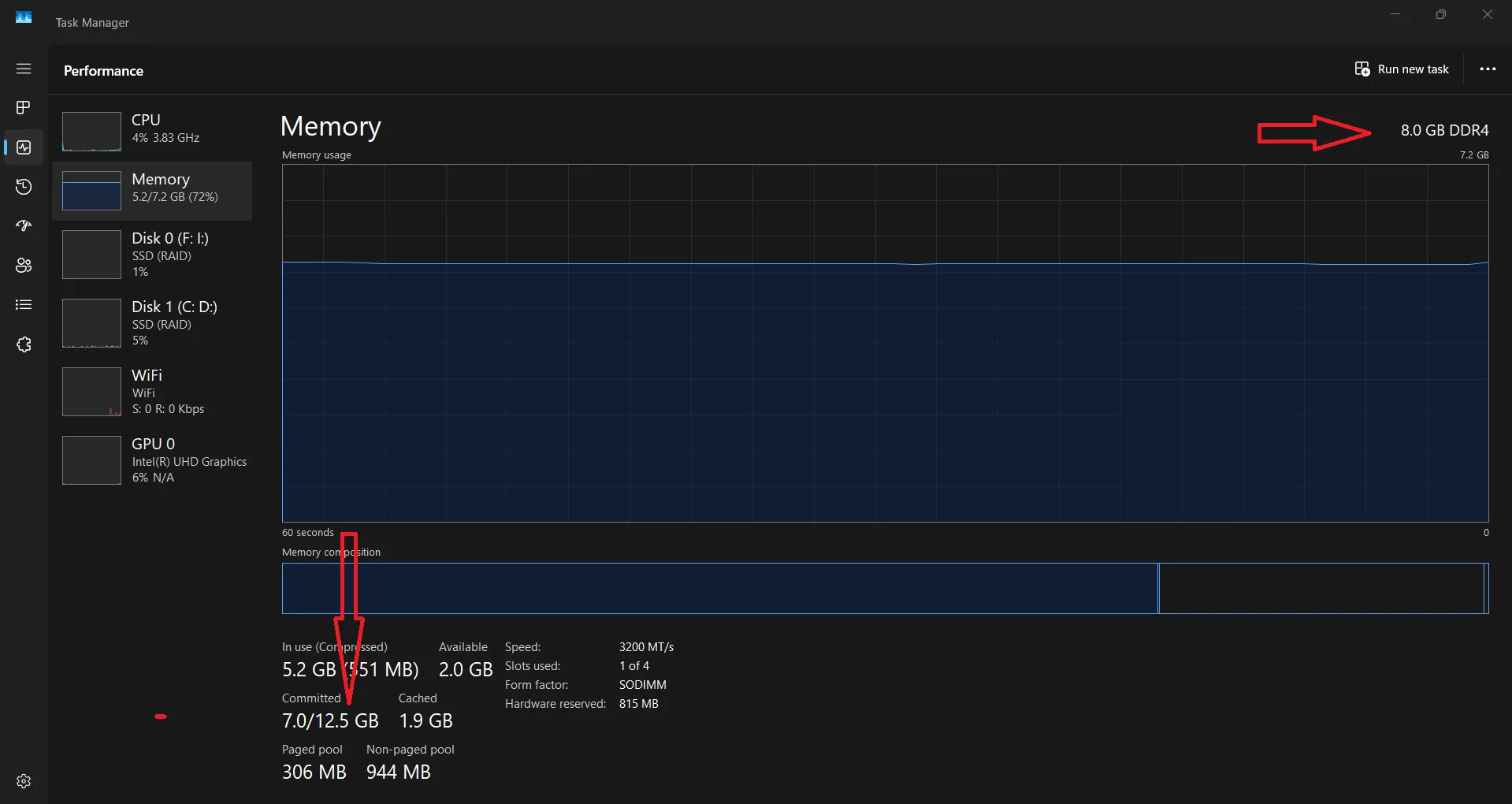Open the Startup apps page icon
This screenshot has height=804, width=1512.
[x=24, y=226]
